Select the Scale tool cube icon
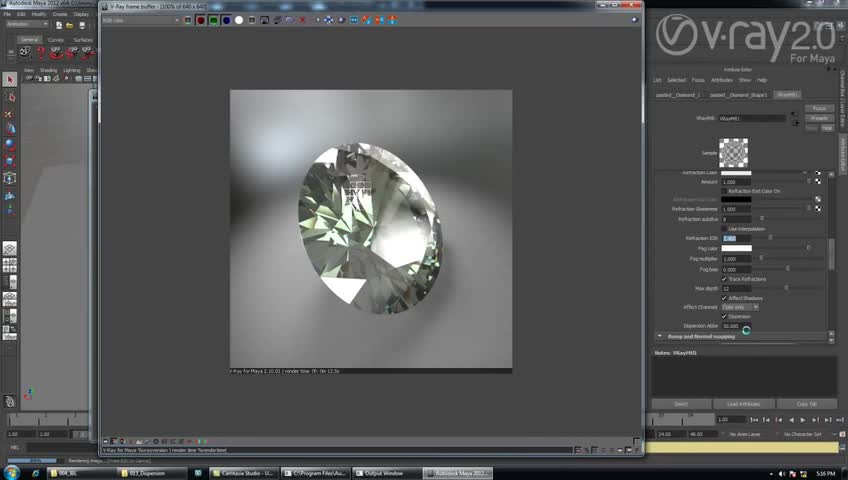848x480 pixels. point(10,161)
